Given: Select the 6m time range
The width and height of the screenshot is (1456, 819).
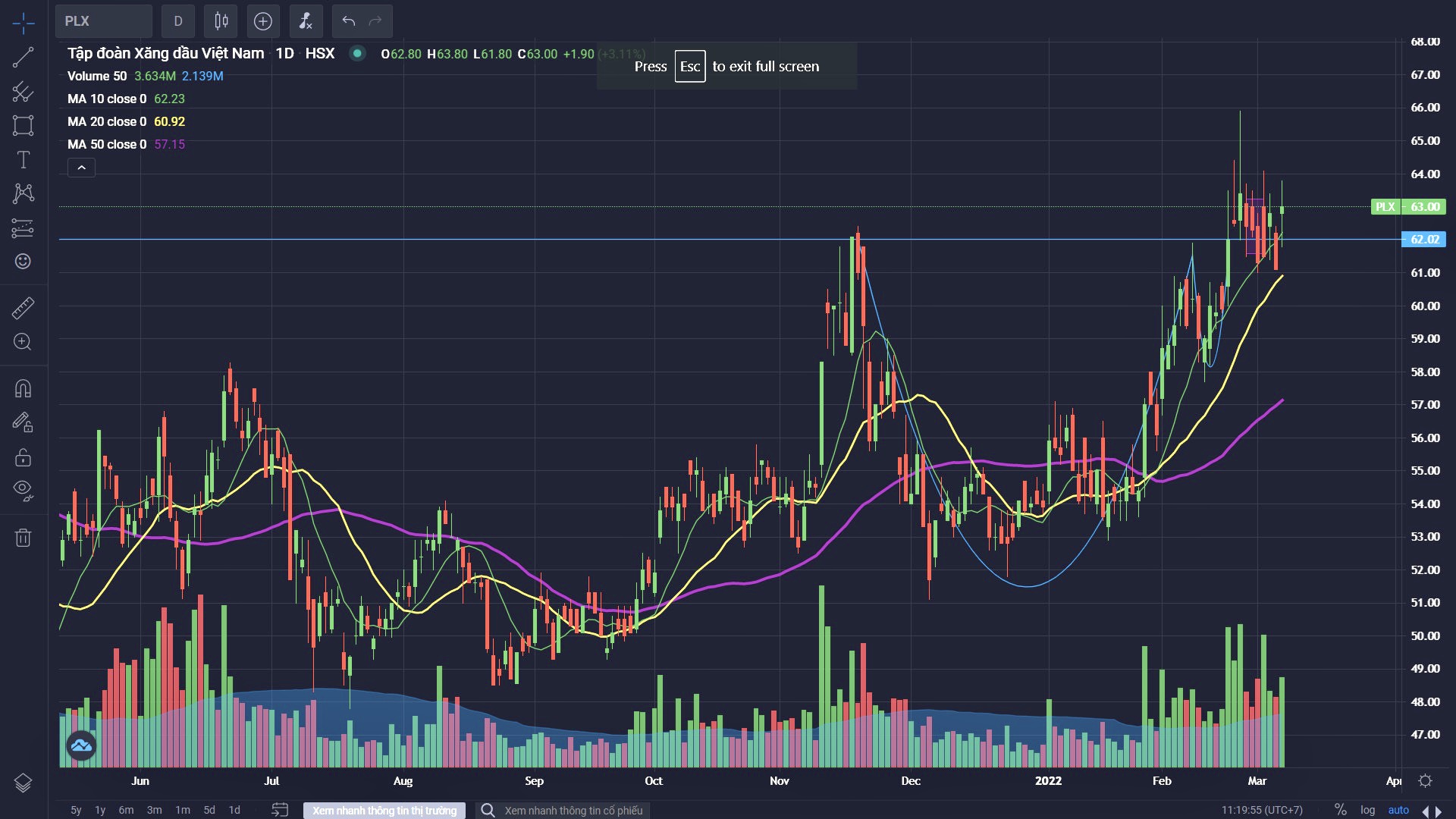Looking at the screenshot, I should tap(126, 810).
